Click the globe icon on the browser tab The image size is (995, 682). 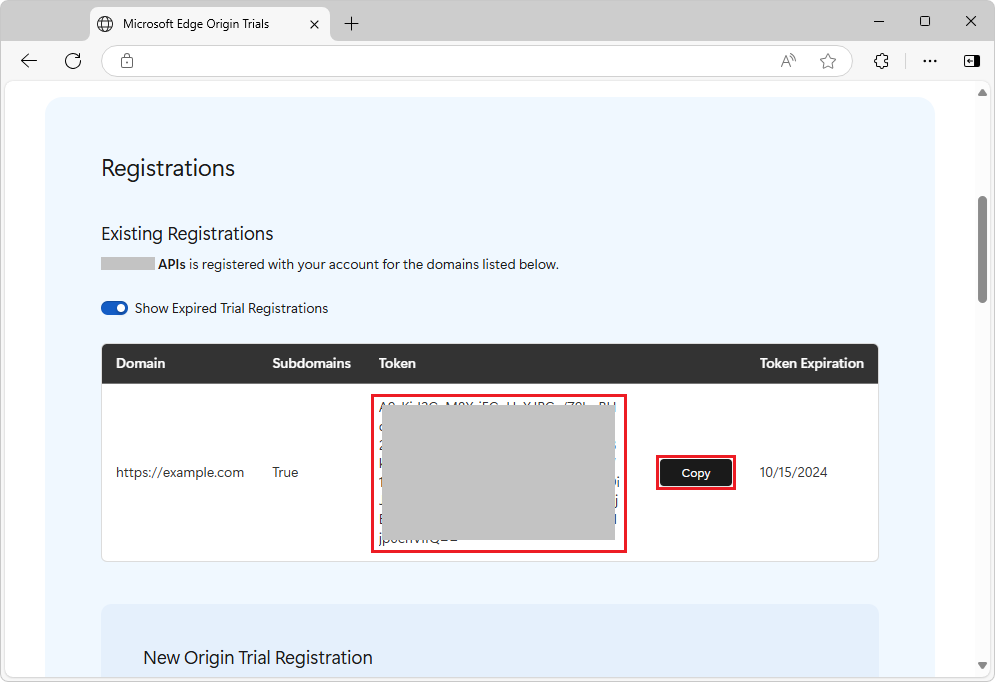[x=104, y=23]
